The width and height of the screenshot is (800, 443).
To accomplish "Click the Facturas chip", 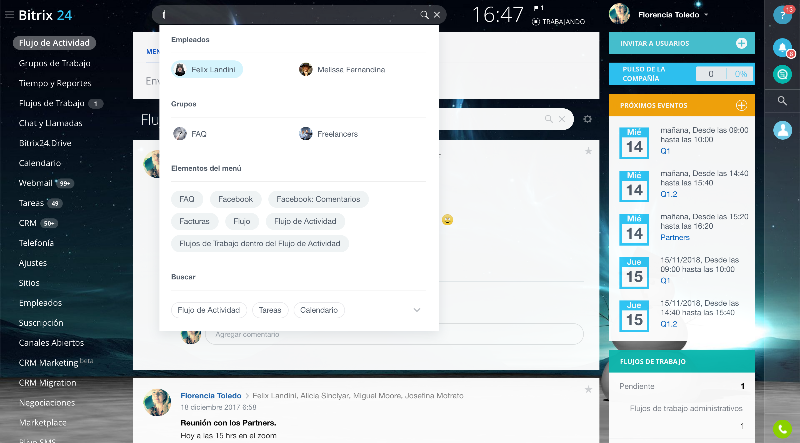I will [194, 221].
